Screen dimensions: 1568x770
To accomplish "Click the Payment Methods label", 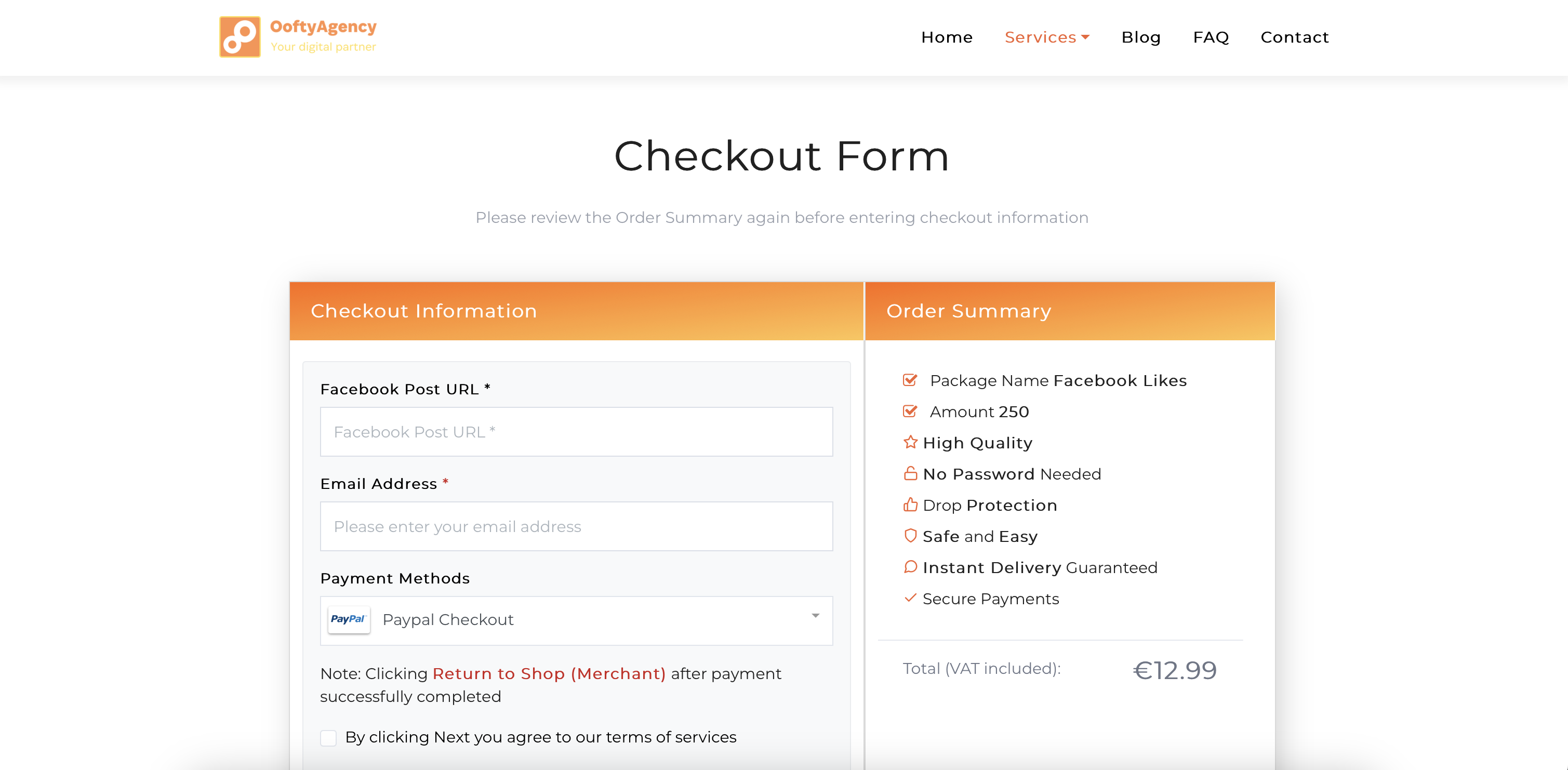I will pyautogui.click(x=395, y=578).
